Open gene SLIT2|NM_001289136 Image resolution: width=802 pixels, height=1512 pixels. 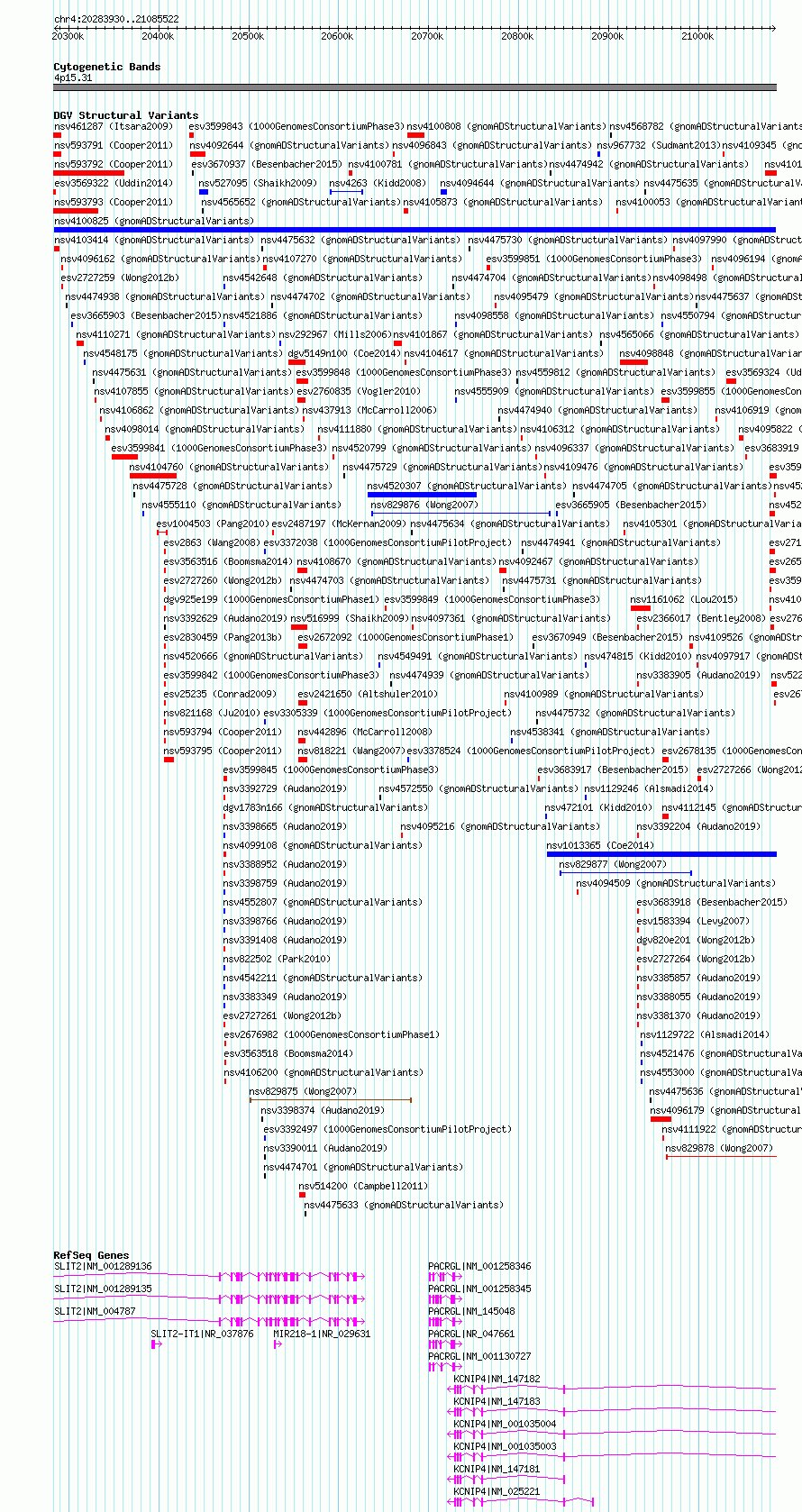pos(103,1266)
